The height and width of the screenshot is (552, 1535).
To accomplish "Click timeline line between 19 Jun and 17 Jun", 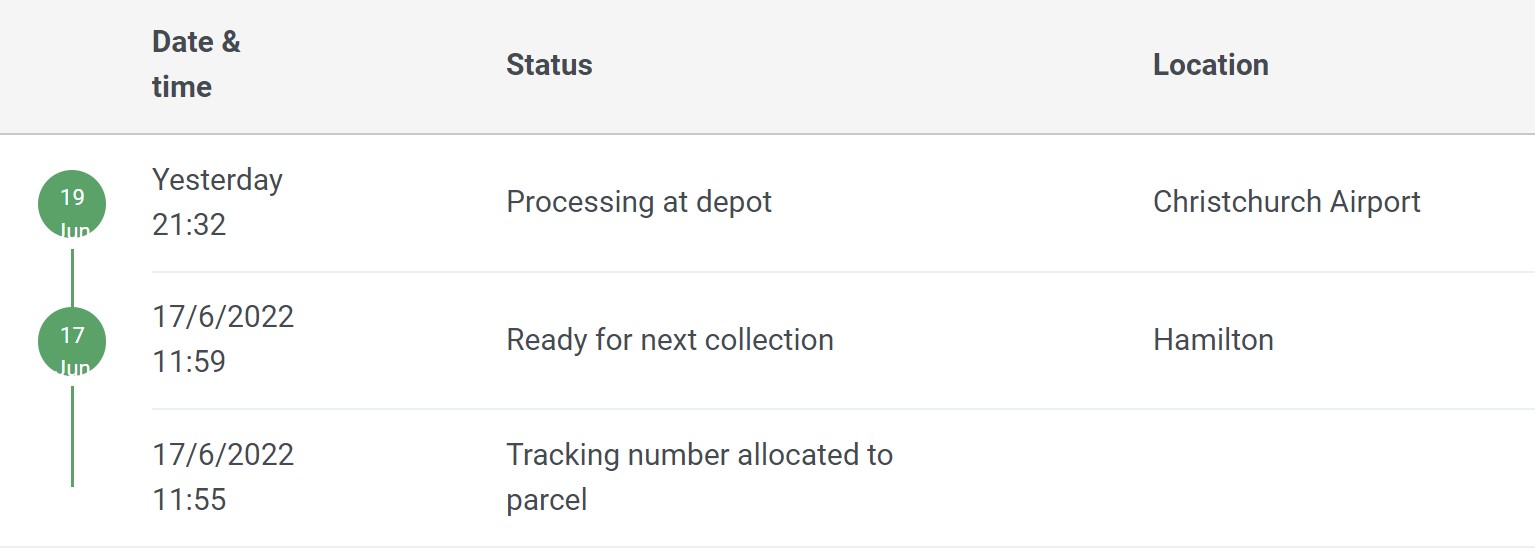I will (x=72, y=278).
